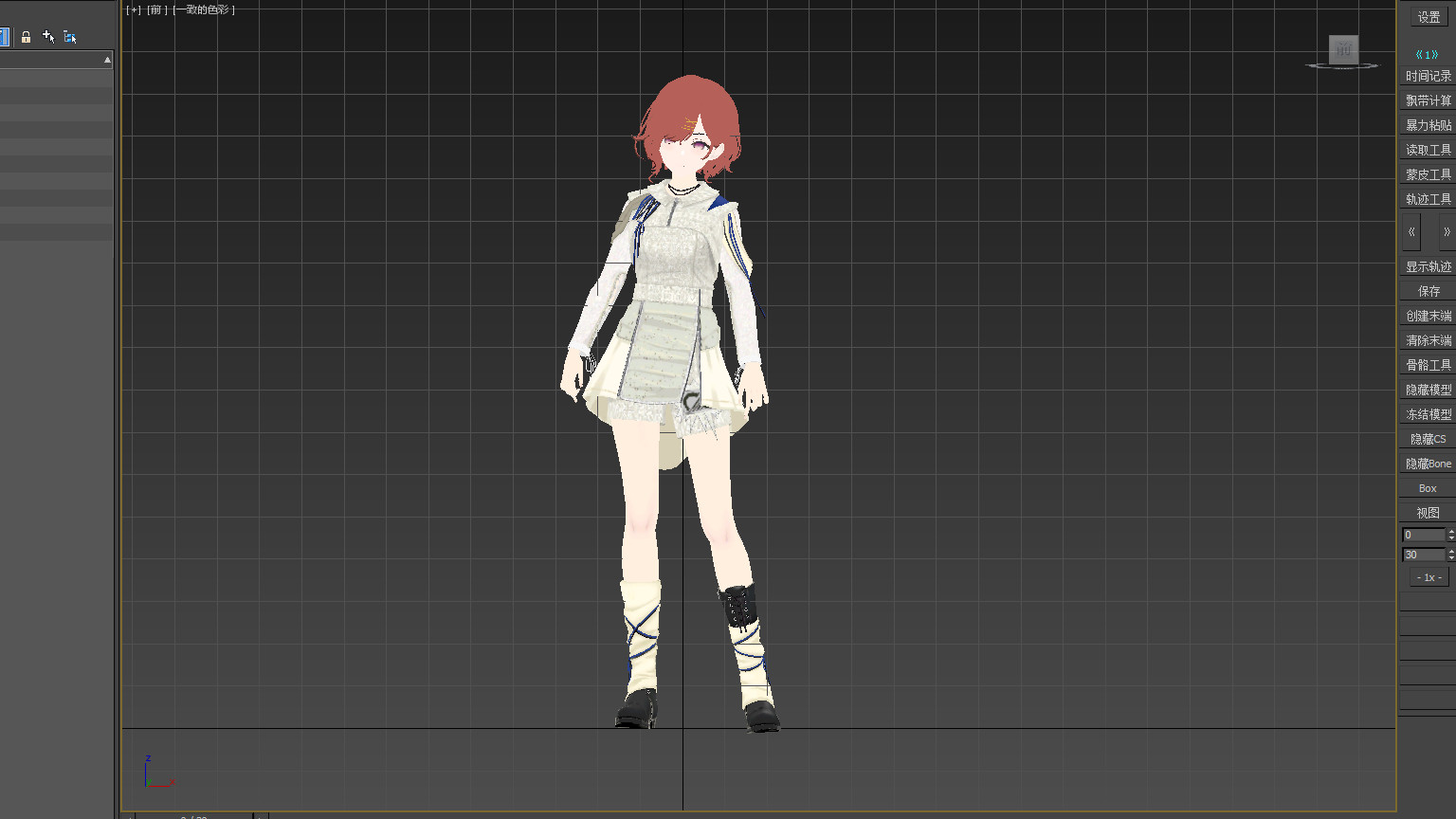
Task: Click the left double-chevron « button
Action: 1411,232
